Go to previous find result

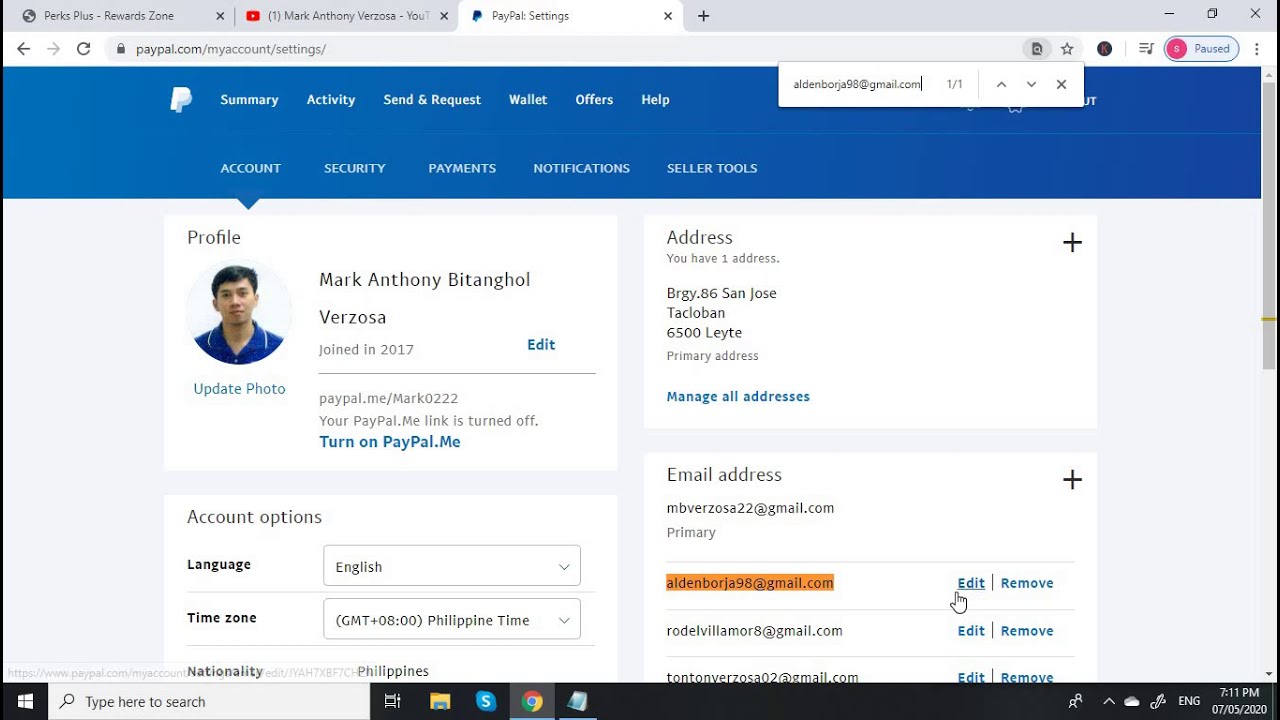[1001, 84]
